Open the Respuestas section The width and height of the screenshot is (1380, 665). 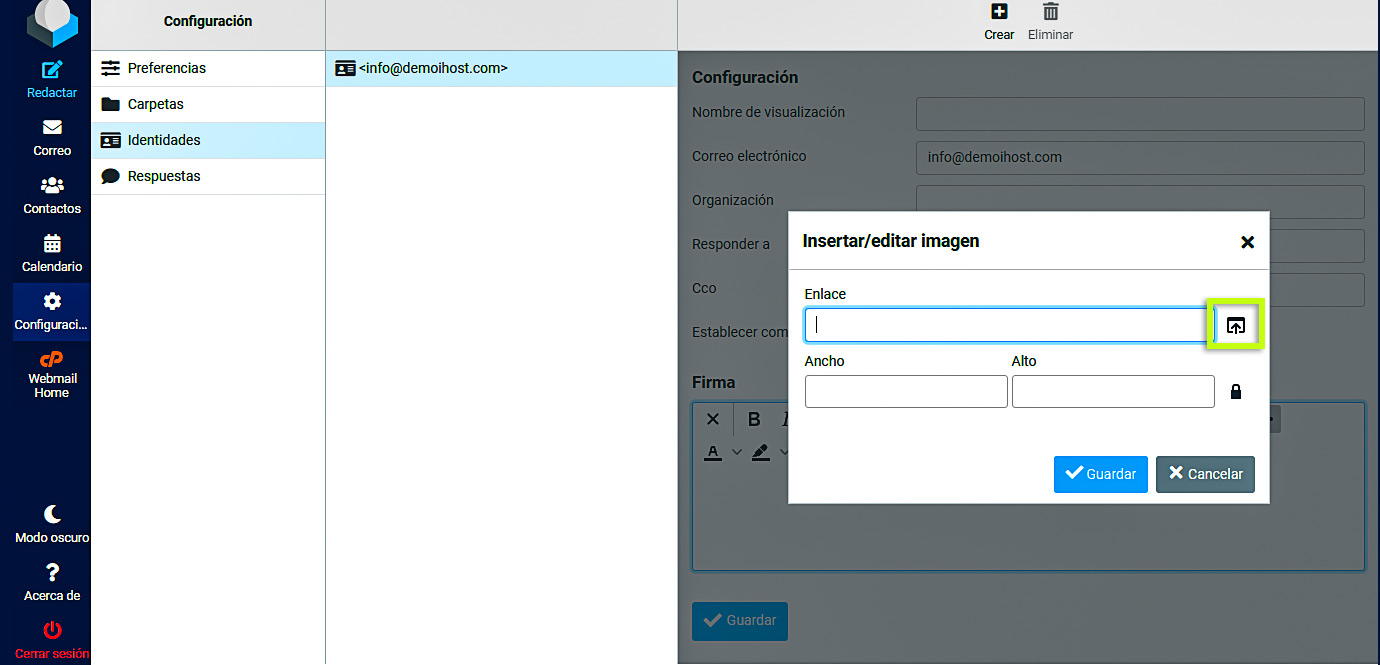163,176
